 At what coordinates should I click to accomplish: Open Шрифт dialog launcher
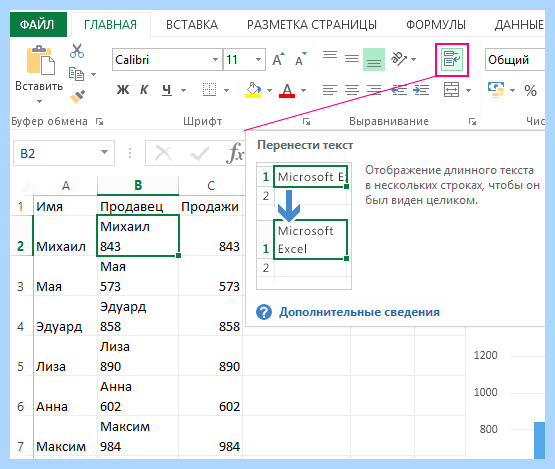tap(306, 122)
